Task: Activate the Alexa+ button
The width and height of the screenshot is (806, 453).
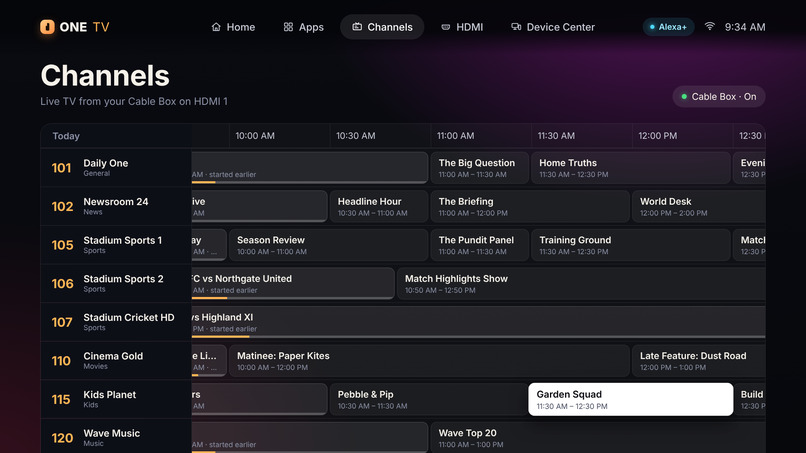Action: 668,27
